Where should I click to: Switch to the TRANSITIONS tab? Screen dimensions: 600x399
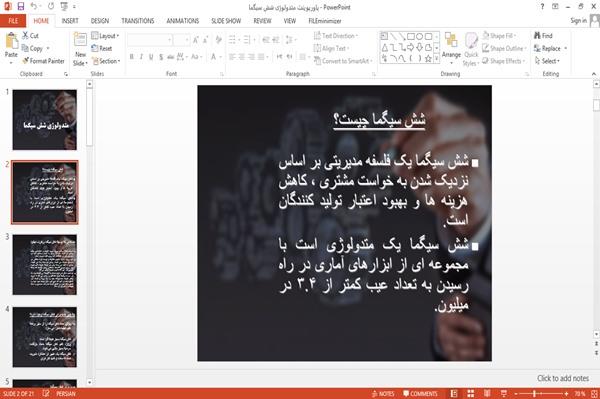point(138,21)
